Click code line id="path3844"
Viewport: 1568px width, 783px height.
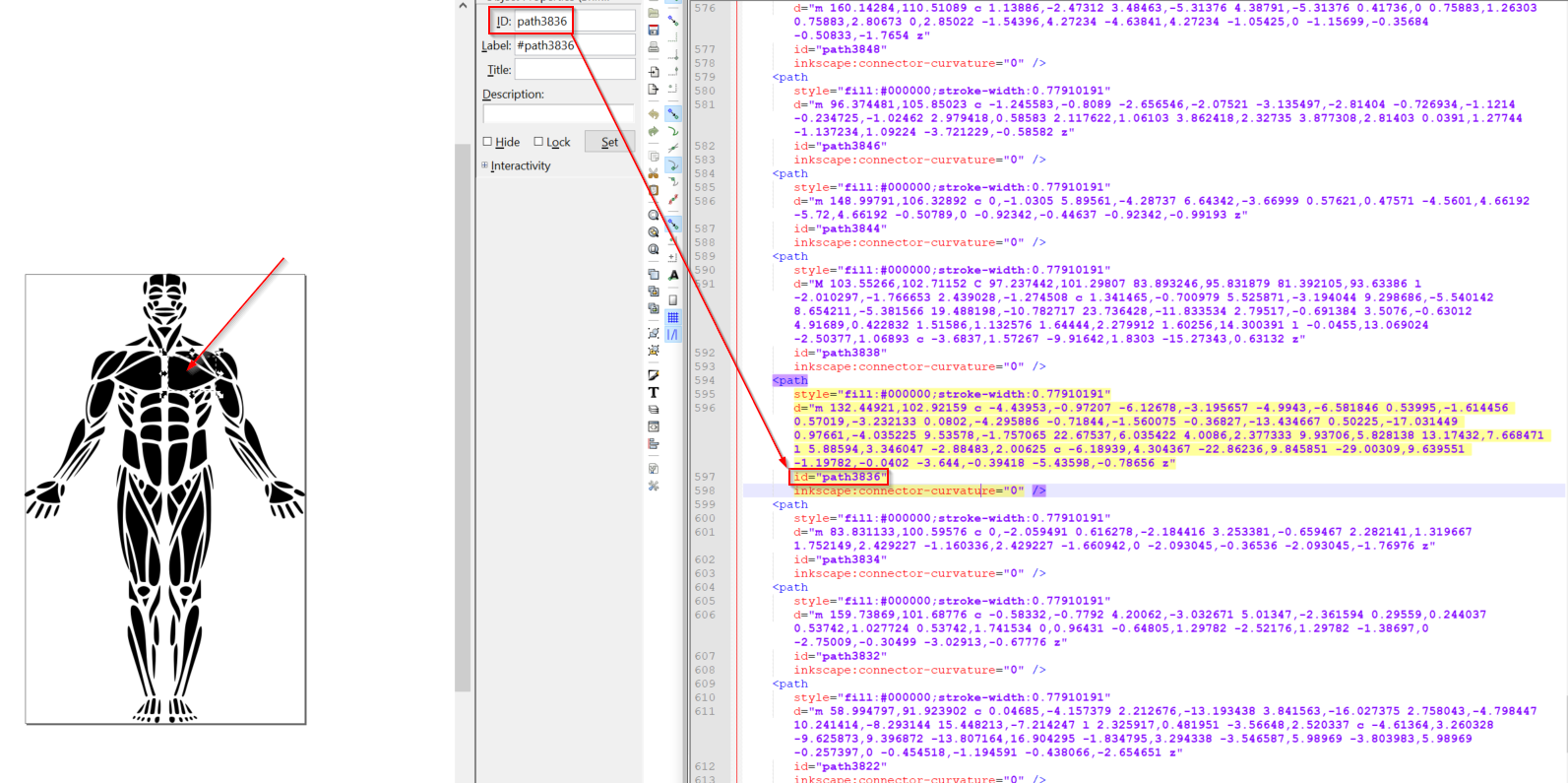(840, 228)
